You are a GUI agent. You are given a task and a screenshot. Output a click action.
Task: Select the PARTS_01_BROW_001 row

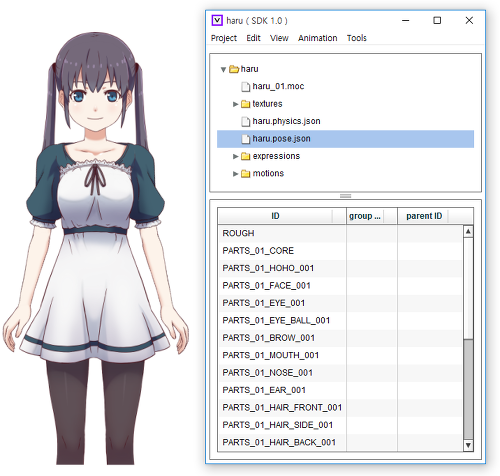[x=340, y=338]
